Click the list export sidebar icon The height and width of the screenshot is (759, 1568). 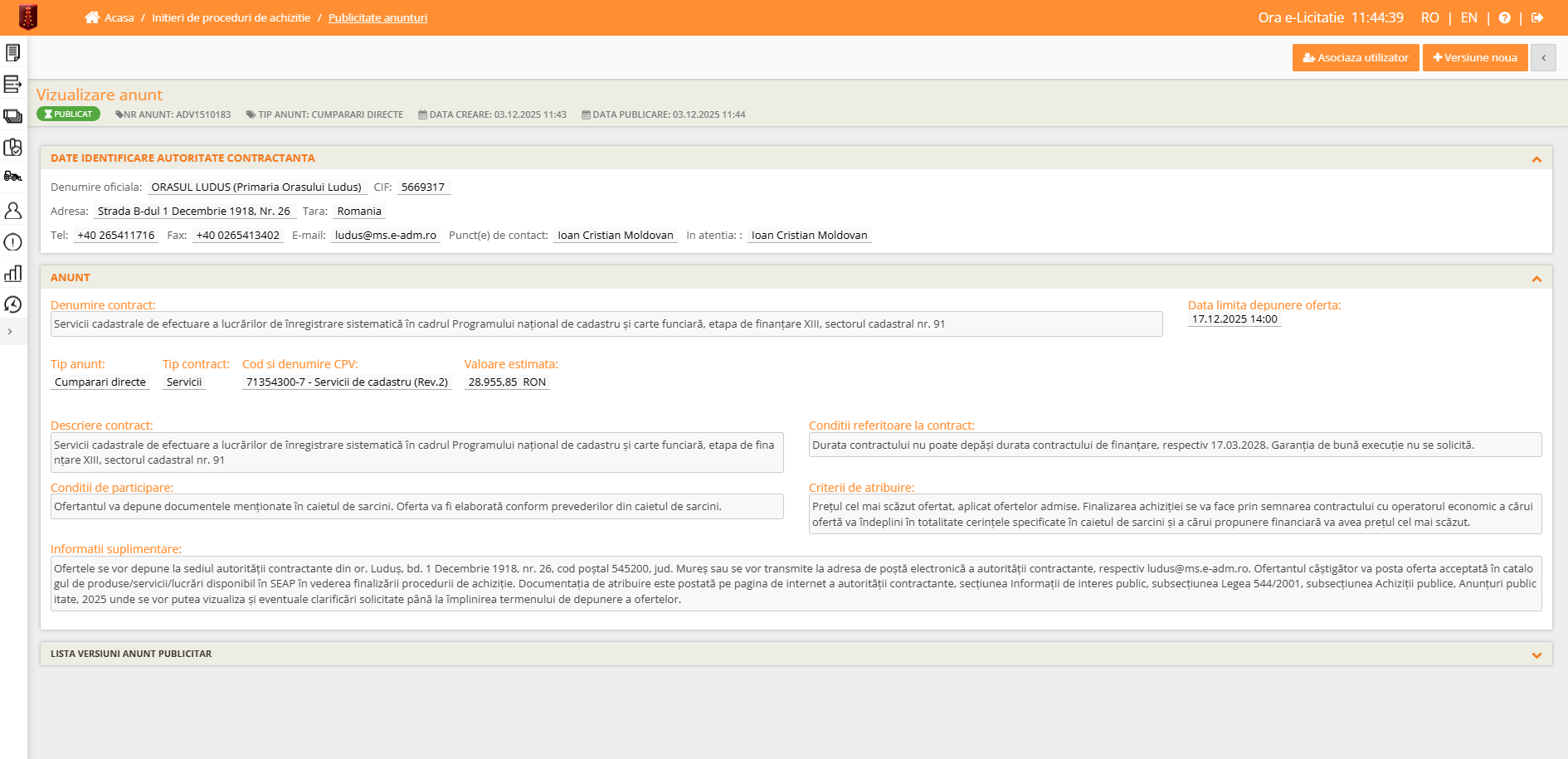coord(12,84)
